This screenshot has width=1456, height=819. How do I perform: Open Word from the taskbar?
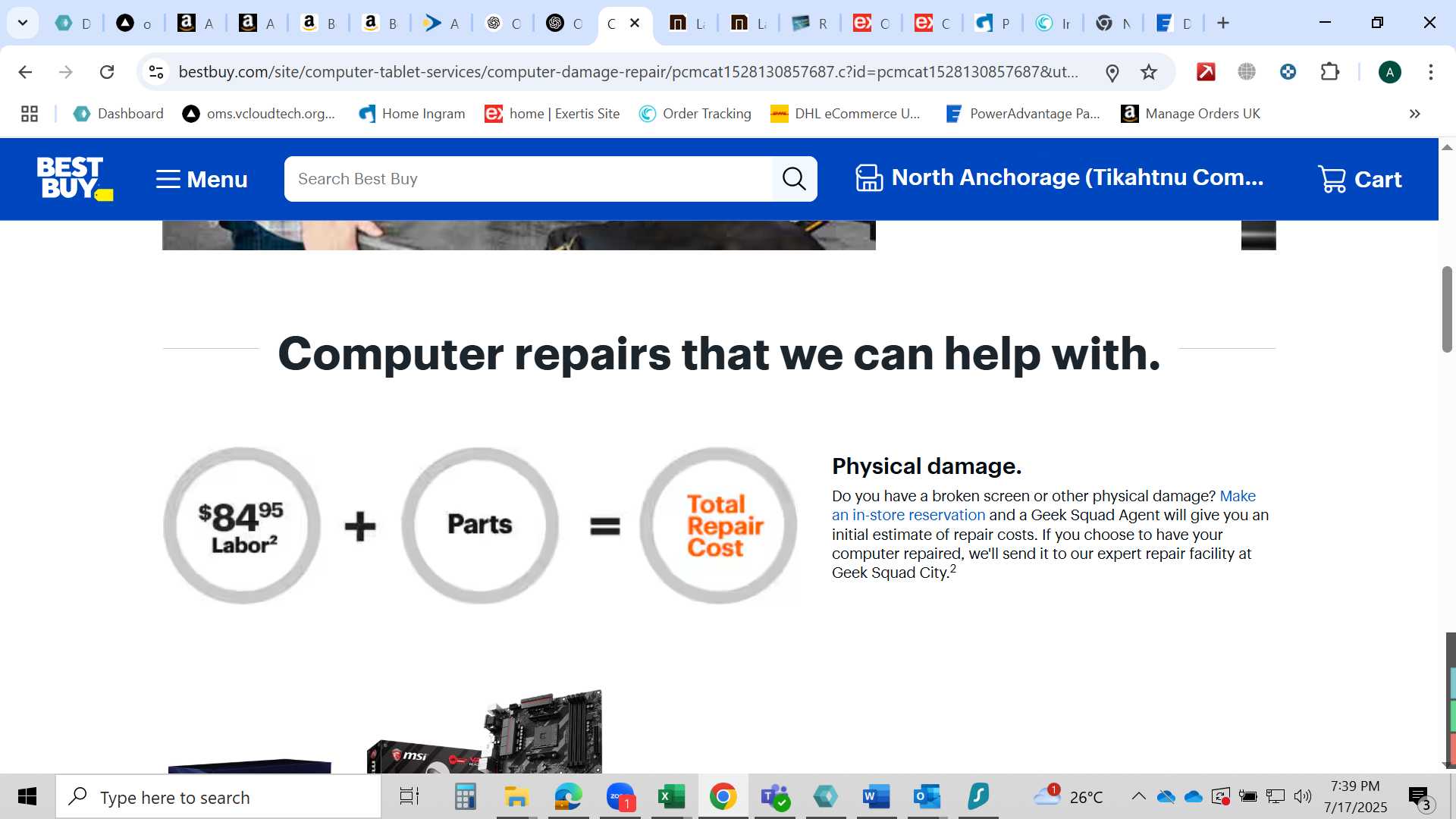[x=877, y=796]
